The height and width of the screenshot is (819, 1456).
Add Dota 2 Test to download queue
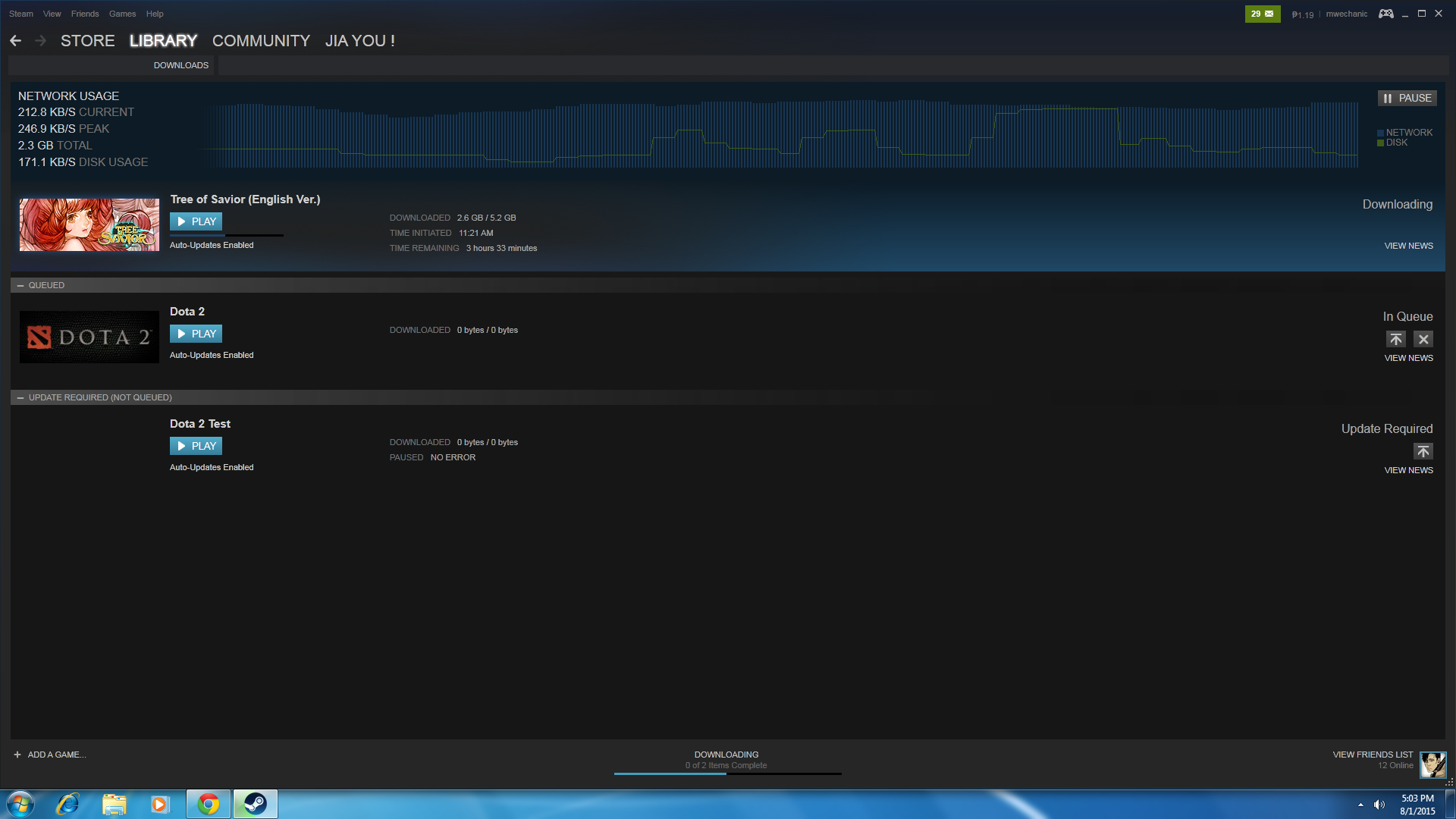pos(1423,451)
